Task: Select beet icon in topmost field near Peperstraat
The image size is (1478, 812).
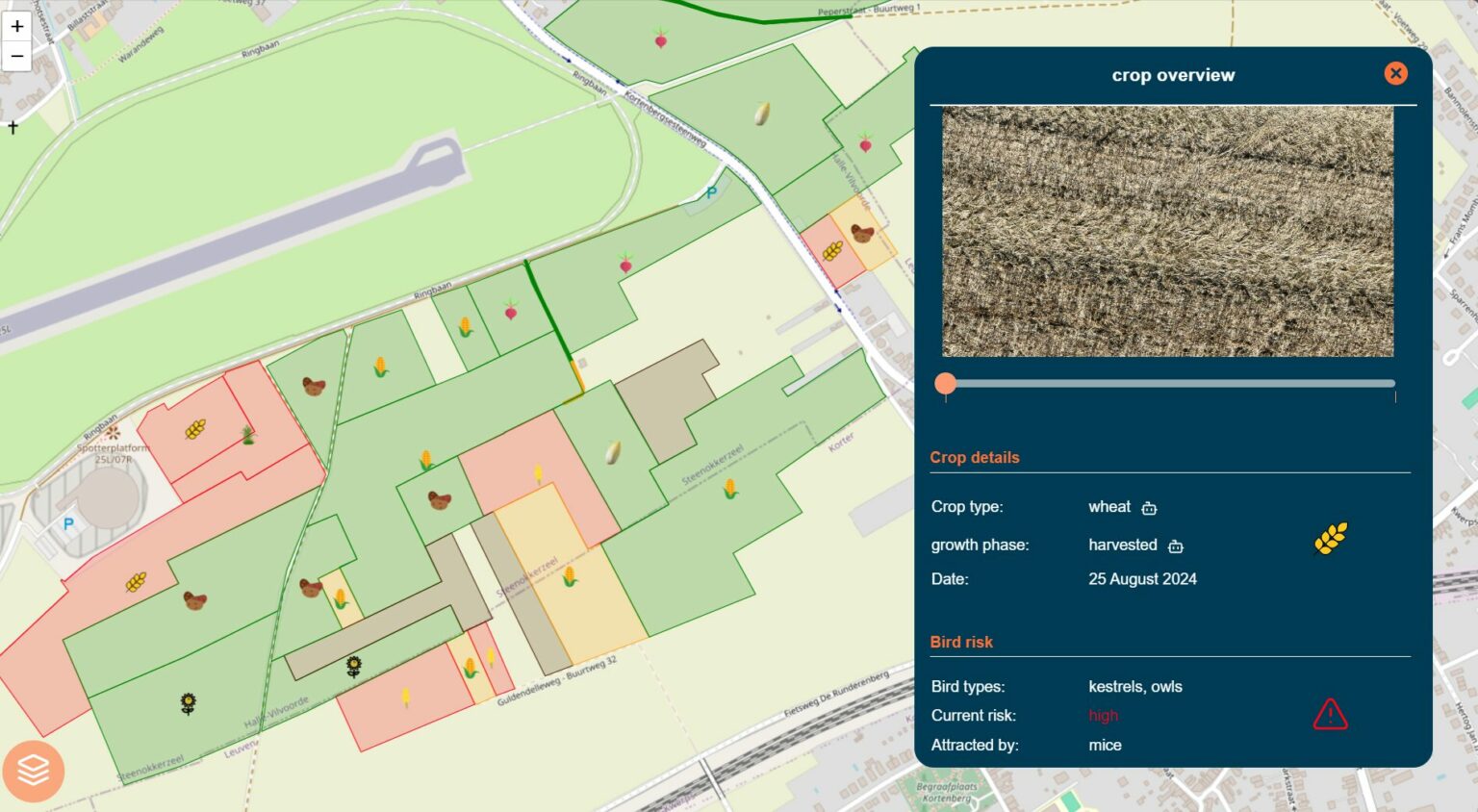Action: (x=660, y=38)
